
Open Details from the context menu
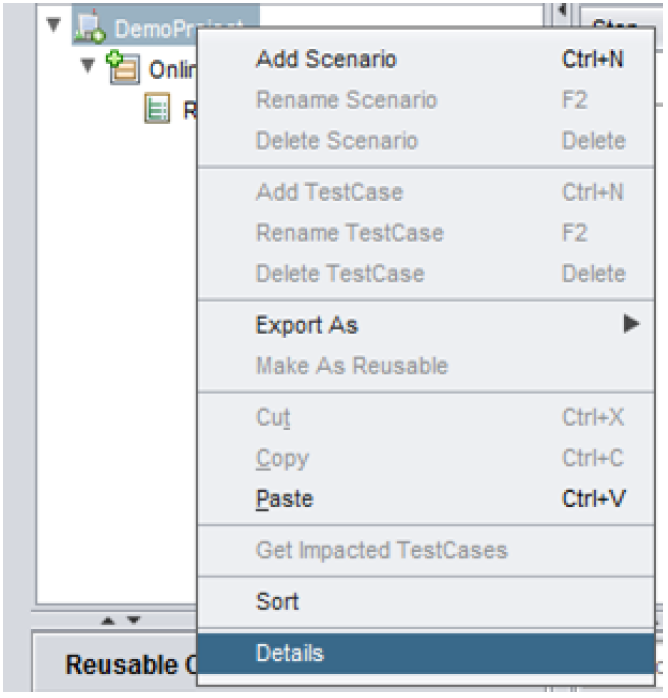pos(289,653)
